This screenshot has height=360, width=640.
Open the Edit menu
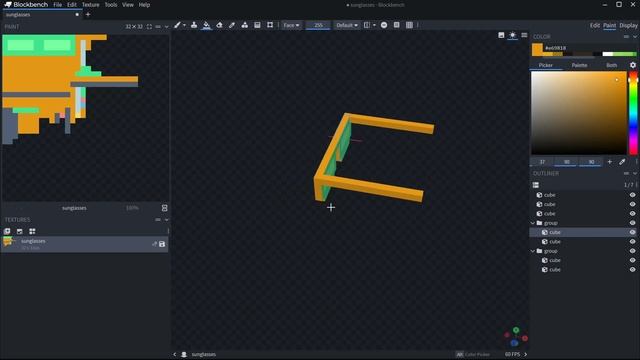72,5
